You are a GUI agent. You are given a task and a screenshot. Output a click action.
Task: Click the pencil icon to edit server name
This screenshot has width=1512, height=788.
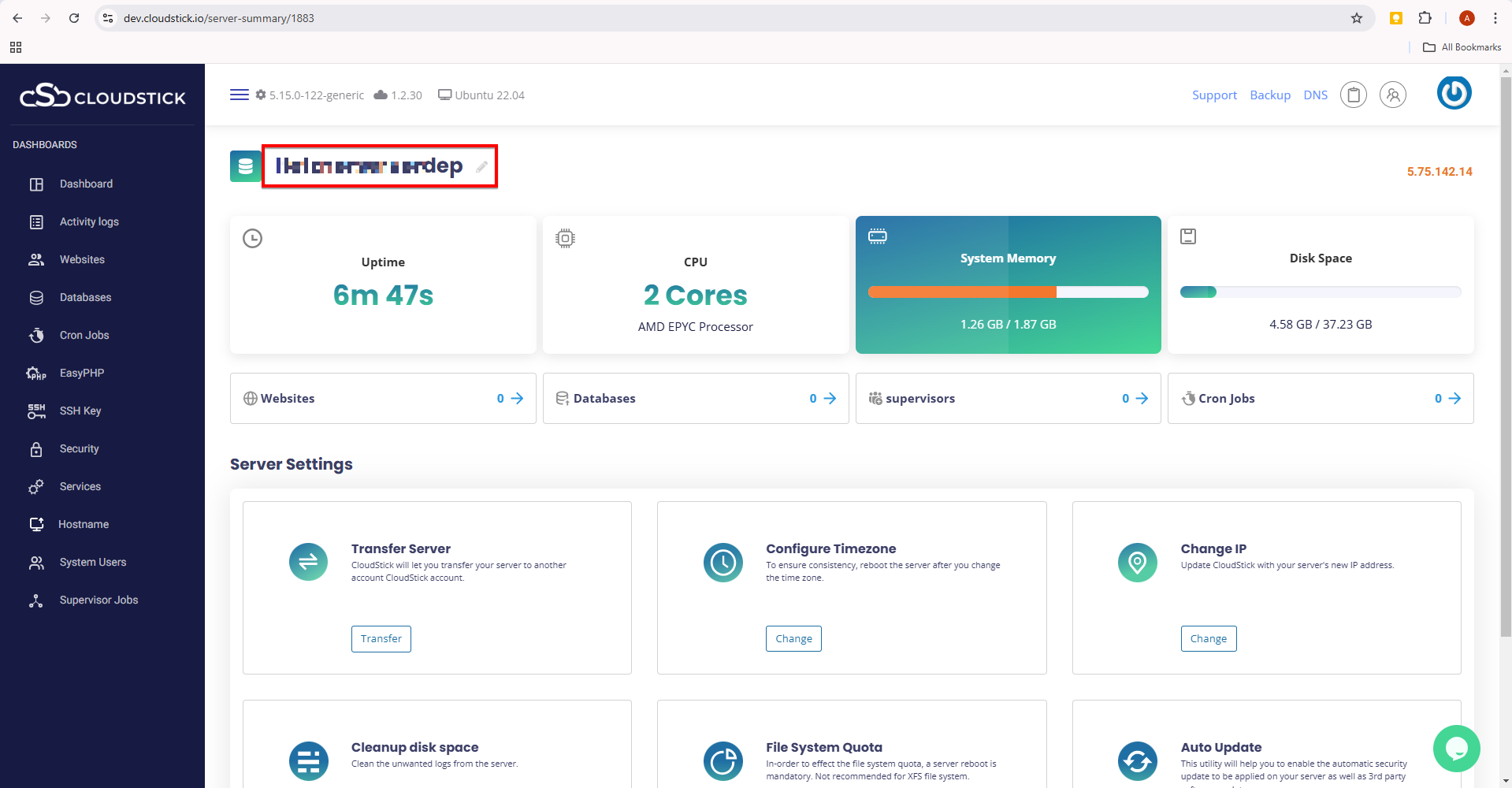click(x=481, y=166)
